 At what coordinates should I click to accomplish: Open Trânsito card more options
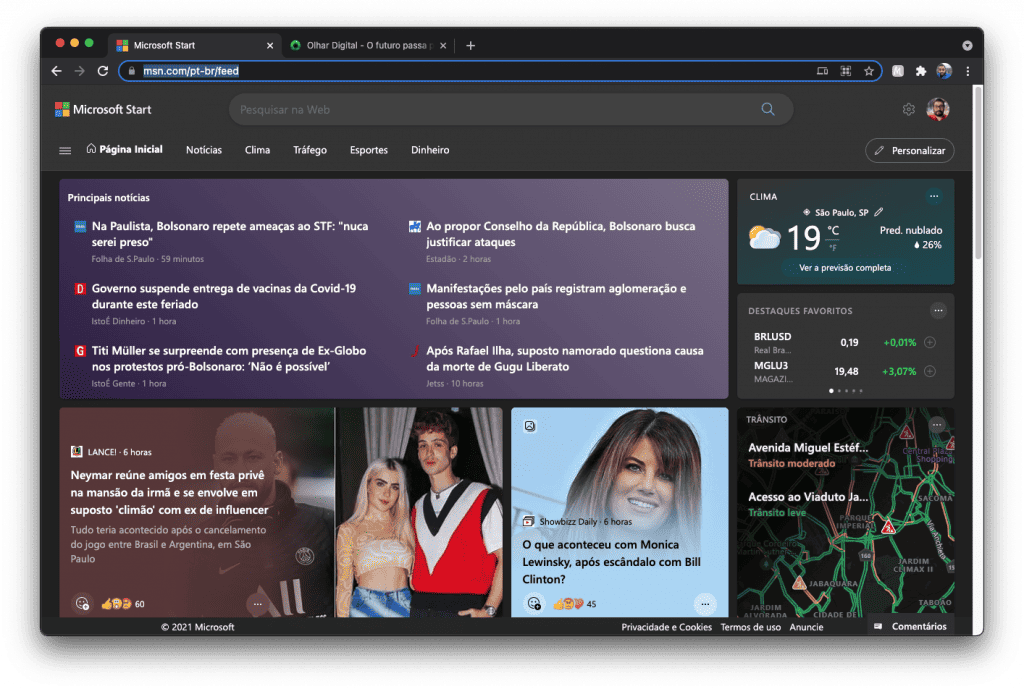click(x=936, y=425)
